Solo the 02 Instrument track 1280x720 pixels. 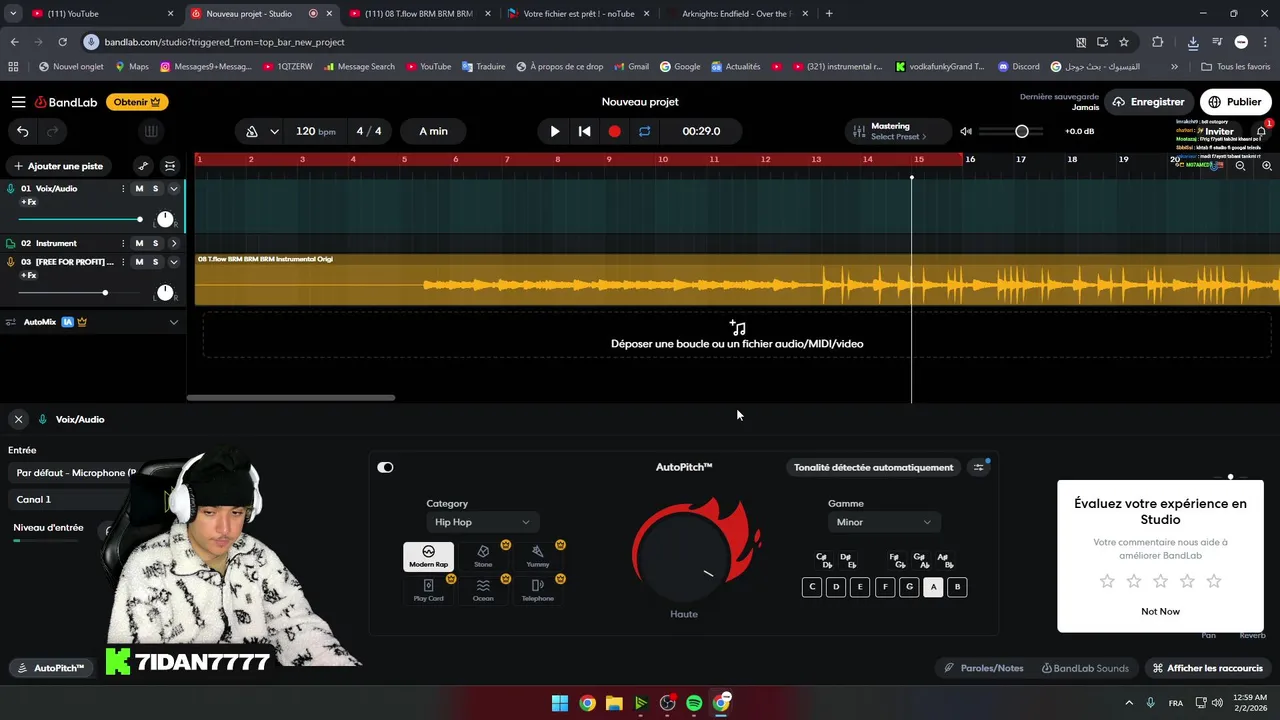(155, 243)
